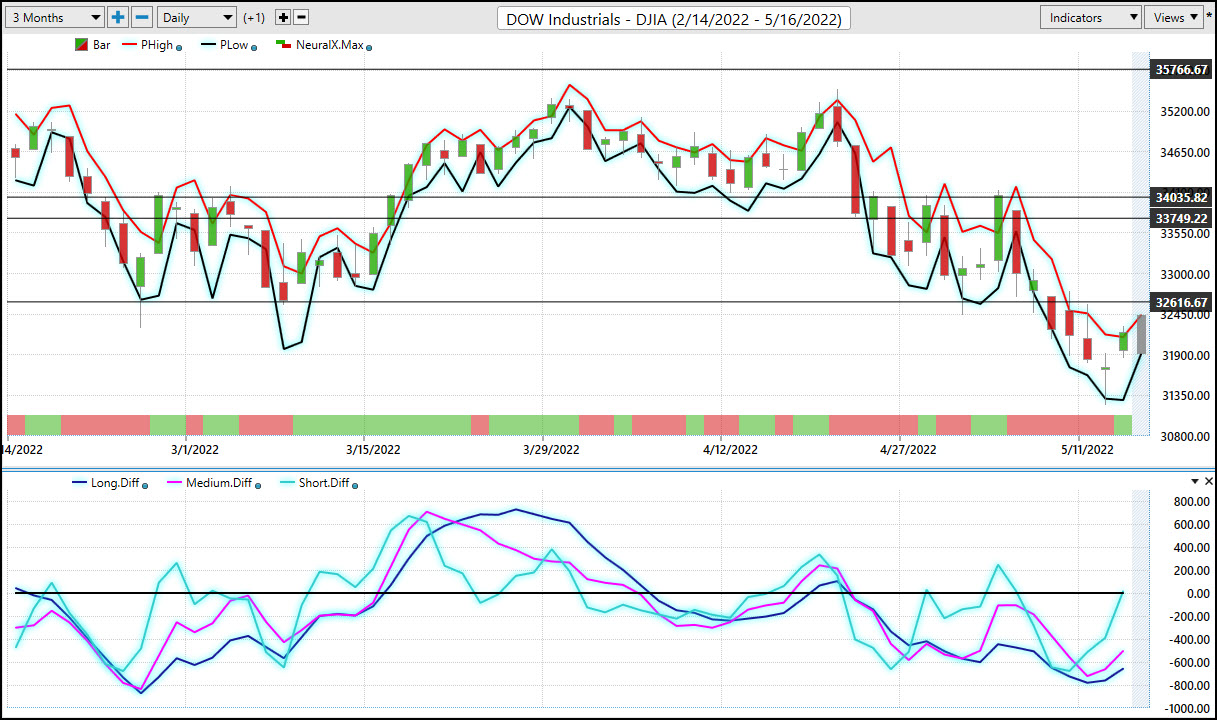Click the dot next to Short.Diff
The image size is (1217, 720).
click(x=355, y=485)
